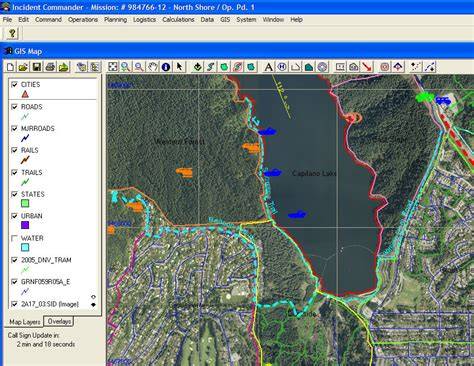474x366 pixels.
Task: Click the Print map icon
Action: click(50, 67)
